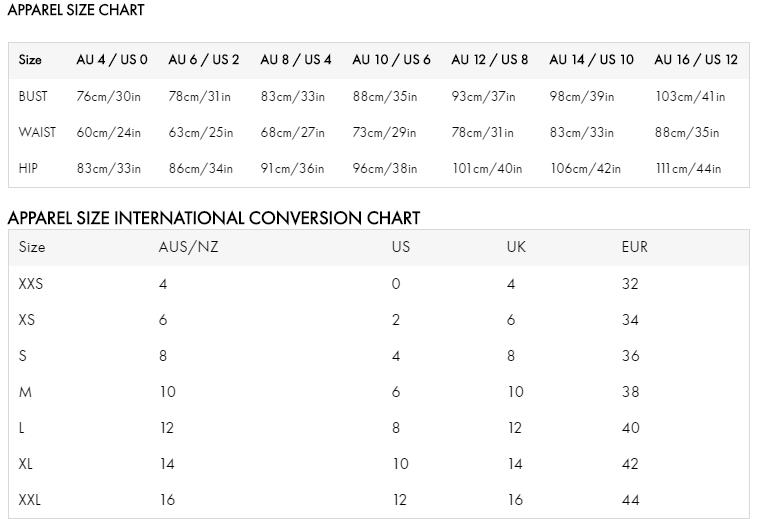The height and width of the screenshot is (519, 760).
Task: Select the AU 16 / US 12 column header
Action: (x=696, y=60)
